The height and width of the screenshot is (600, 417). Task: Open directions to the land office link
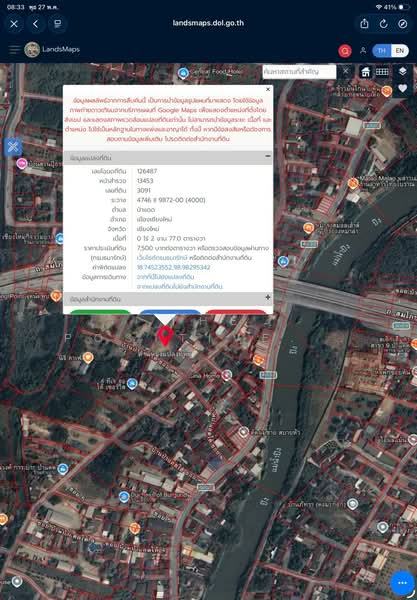click(x=179, y=286)
